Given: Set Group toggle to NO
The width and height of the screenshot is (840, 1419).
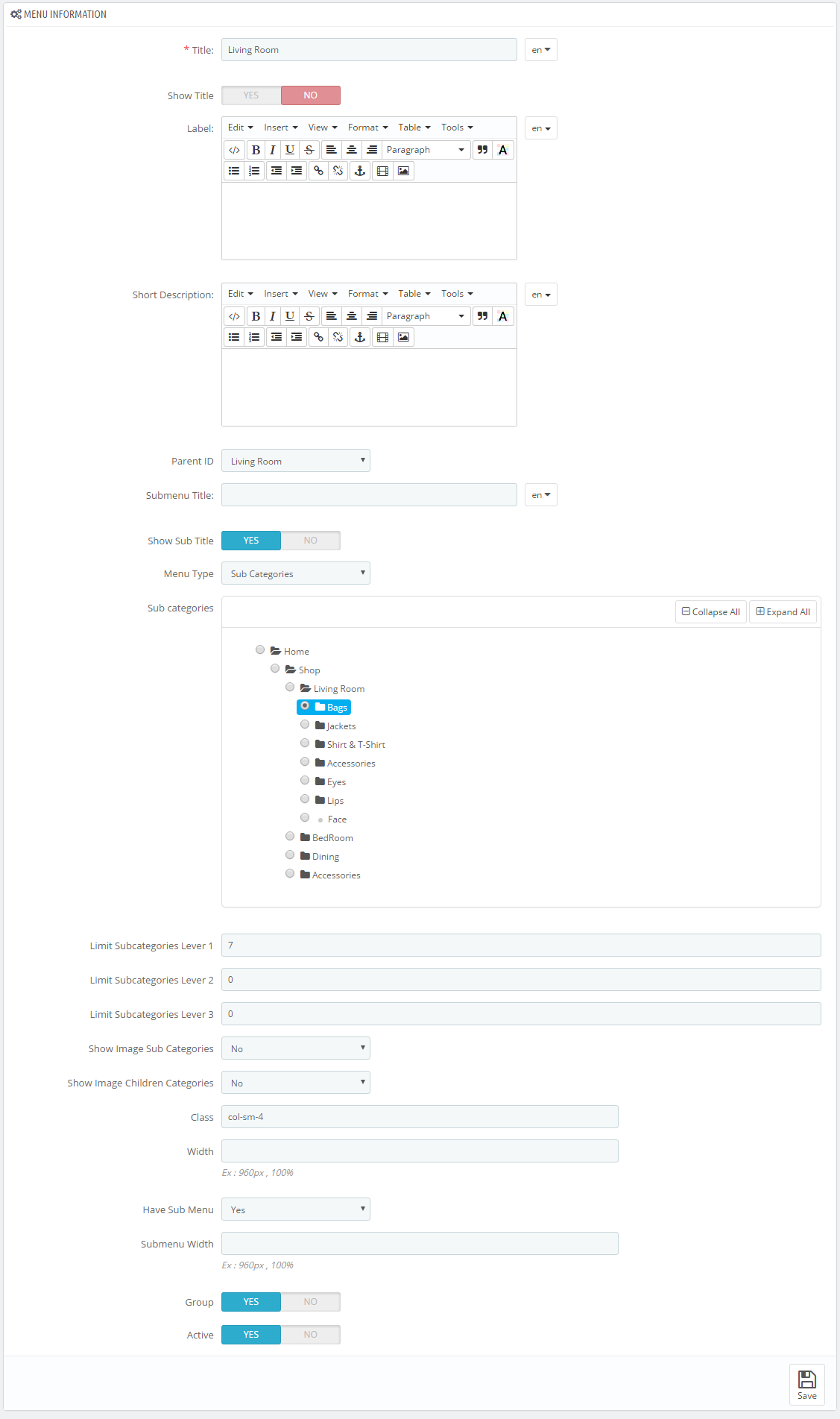Looking at the screenshot, I should 311,1302.
